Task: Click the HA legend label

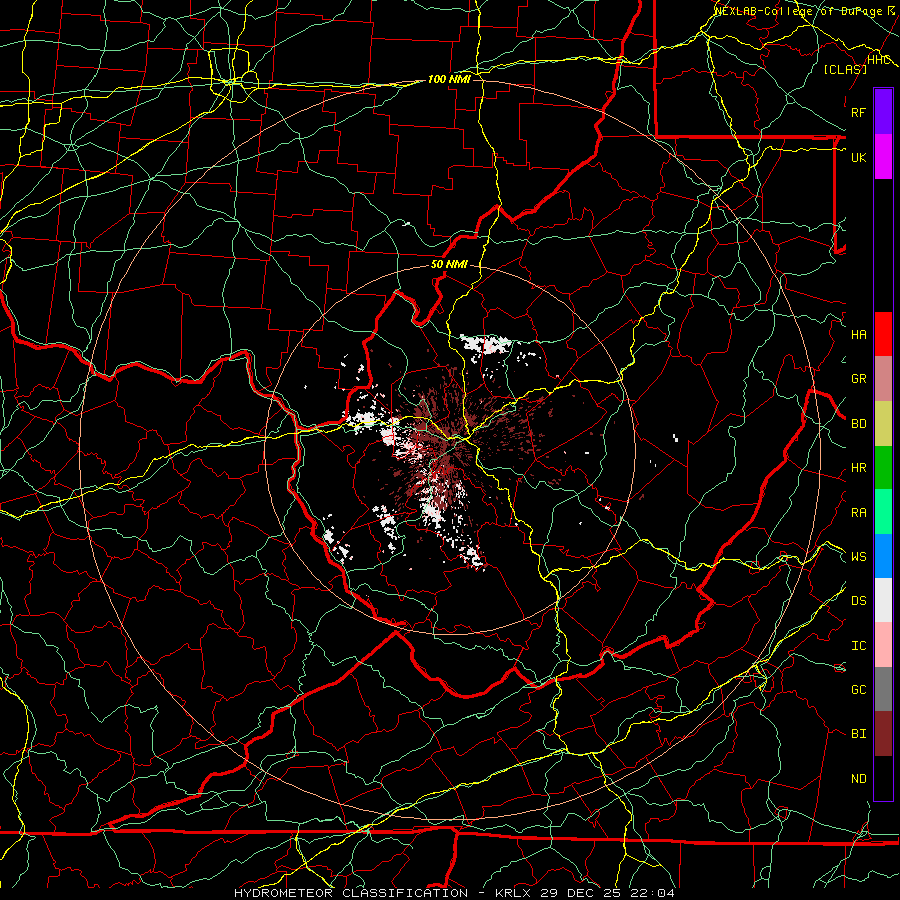Action: 859,335
